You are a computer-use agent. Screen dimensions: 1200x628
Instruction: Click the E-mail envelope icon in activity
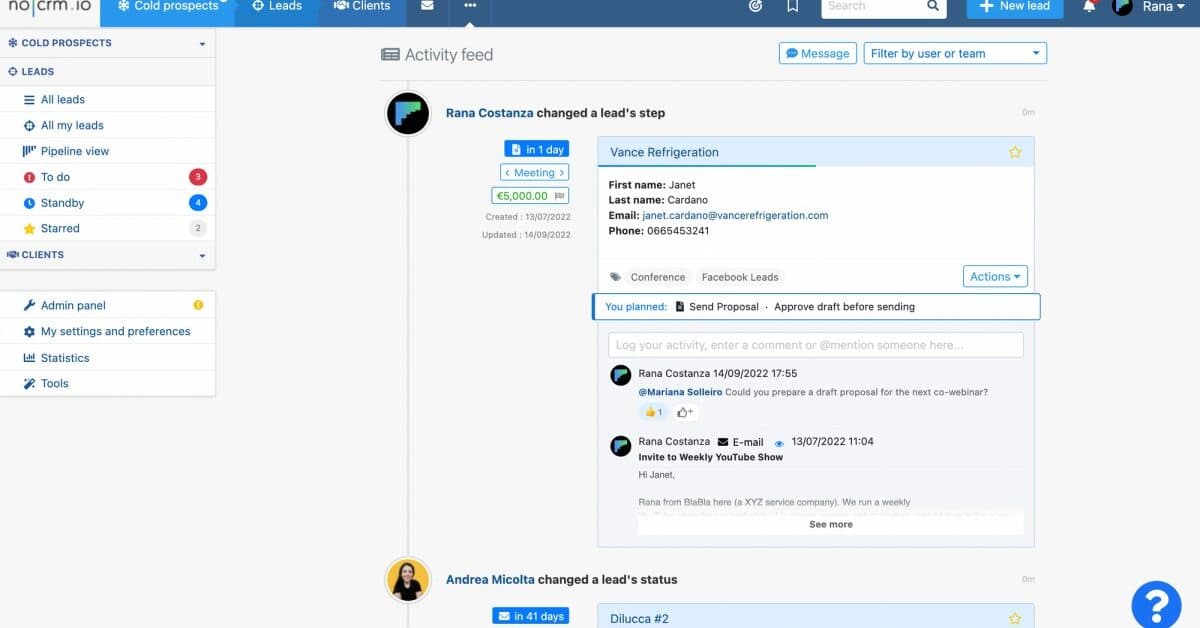(723, 442)
